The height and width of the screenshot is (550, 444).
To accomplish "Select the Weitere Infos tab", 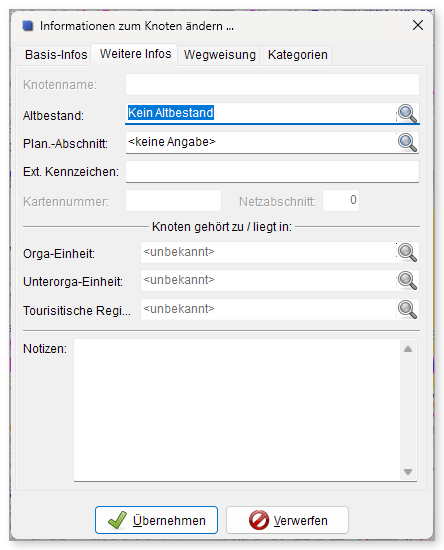I will pyautogui.click(x=135, y=54).
